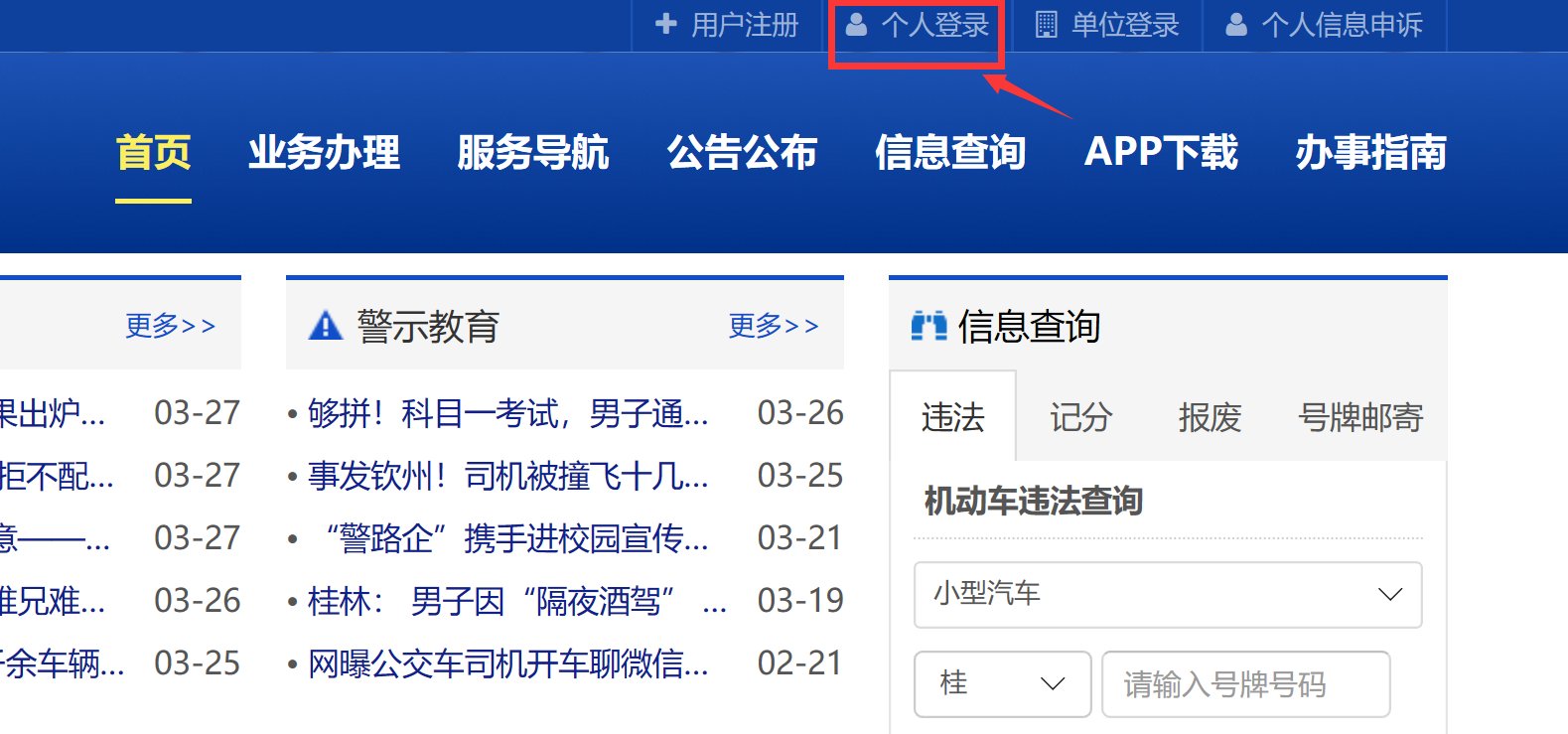Click the date 03-26 in 警示教育 list
Screen dimensions: 1568x734
point(800,413)
